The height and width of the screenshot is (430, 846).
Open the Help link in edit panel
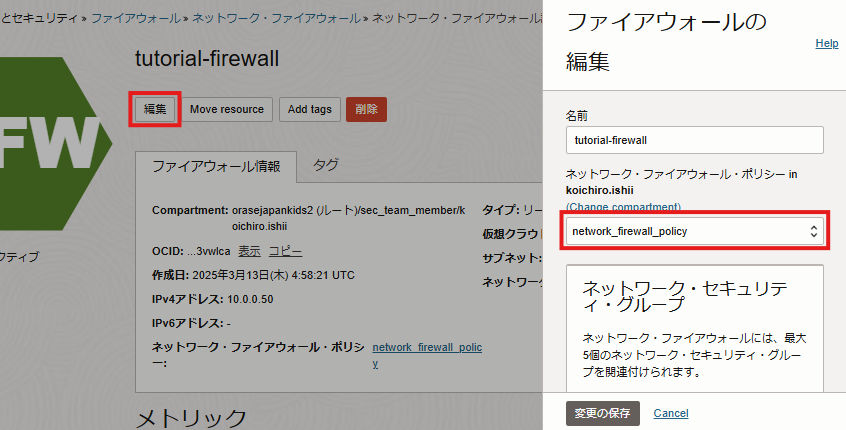click(826, 44)
